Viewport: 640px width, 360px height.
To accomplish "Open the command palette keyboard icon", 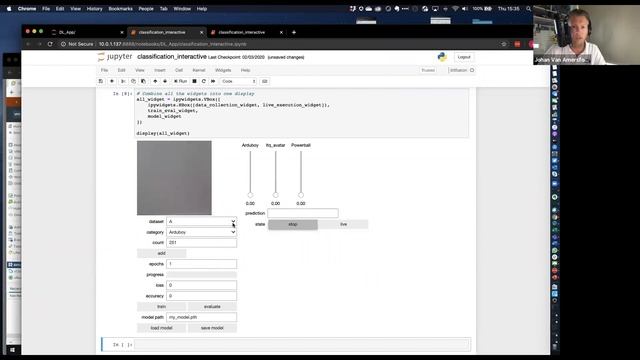I will click(x=264, y=81).
